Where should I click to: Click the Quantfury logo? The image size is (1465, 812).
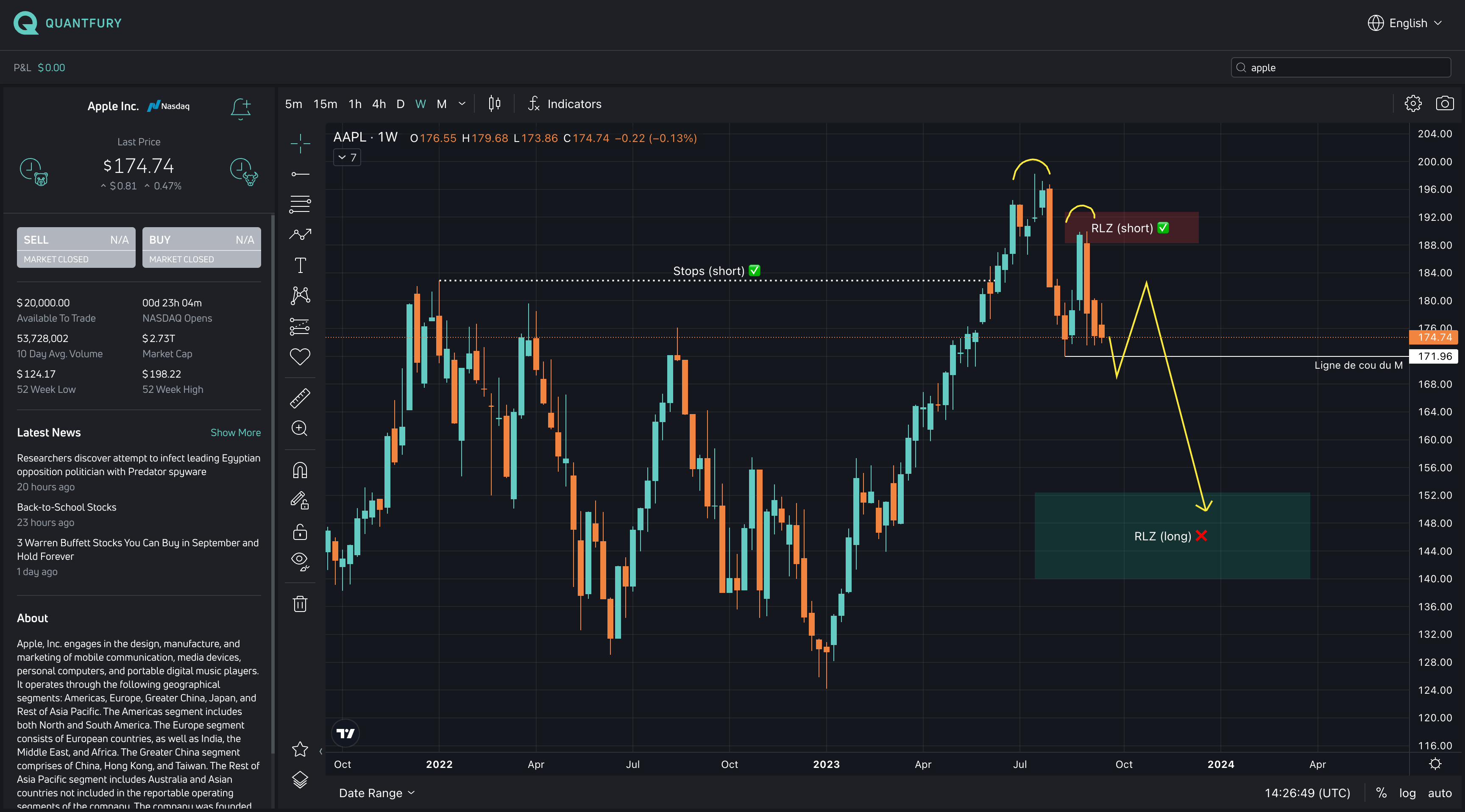(x=67, y=23)
